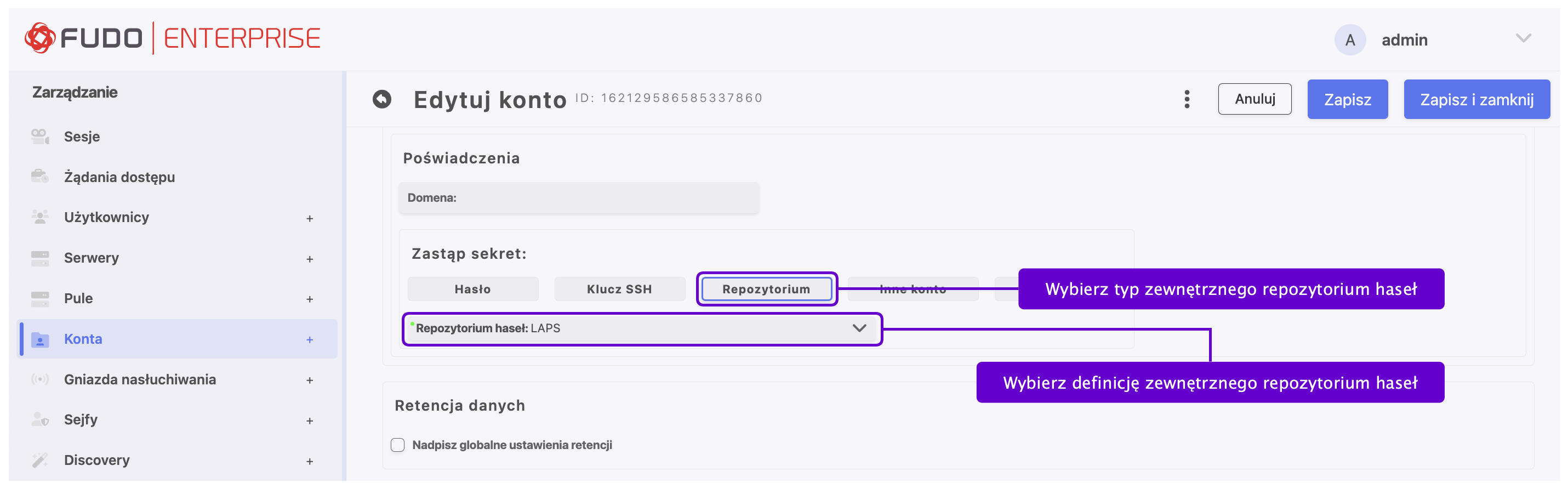Select Hasło as the secret type
The height and width of the screenshot is (494, 1568).
pyautogui.click(x=472, y=289)
